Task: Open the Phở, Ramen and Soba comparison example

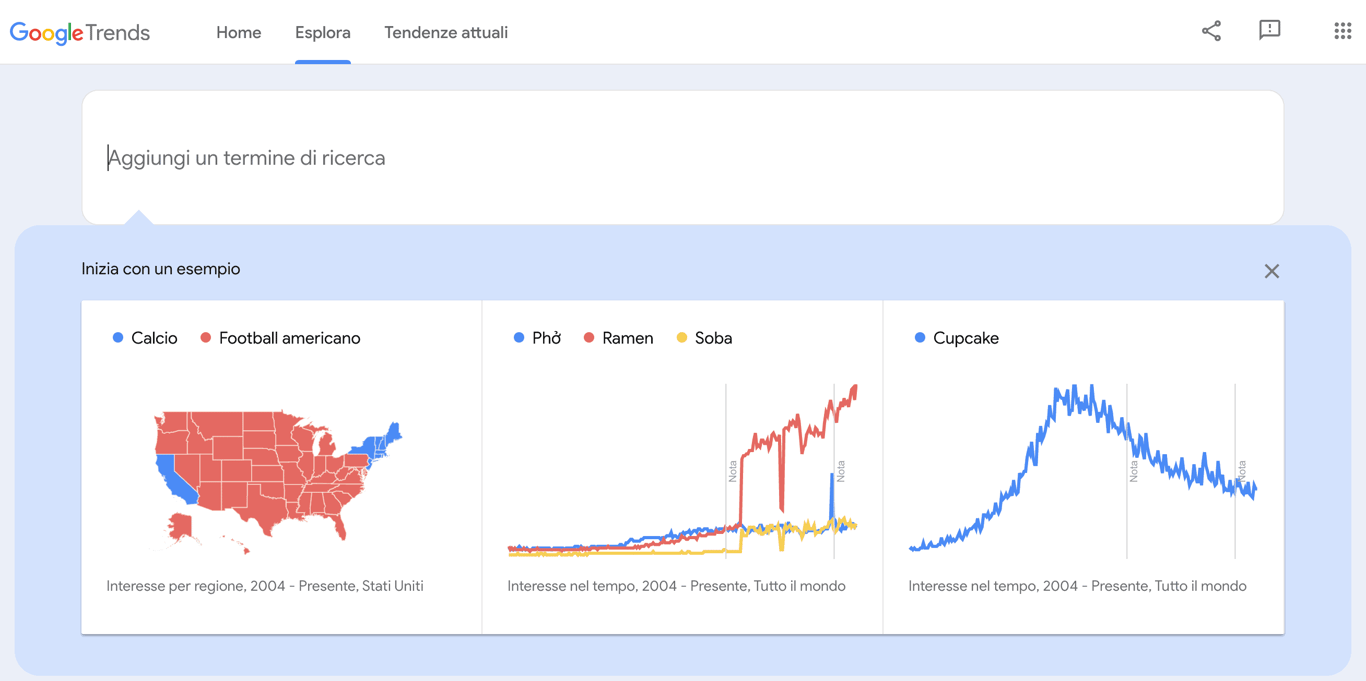Action: pyautogui.click(x=683, y=465)
